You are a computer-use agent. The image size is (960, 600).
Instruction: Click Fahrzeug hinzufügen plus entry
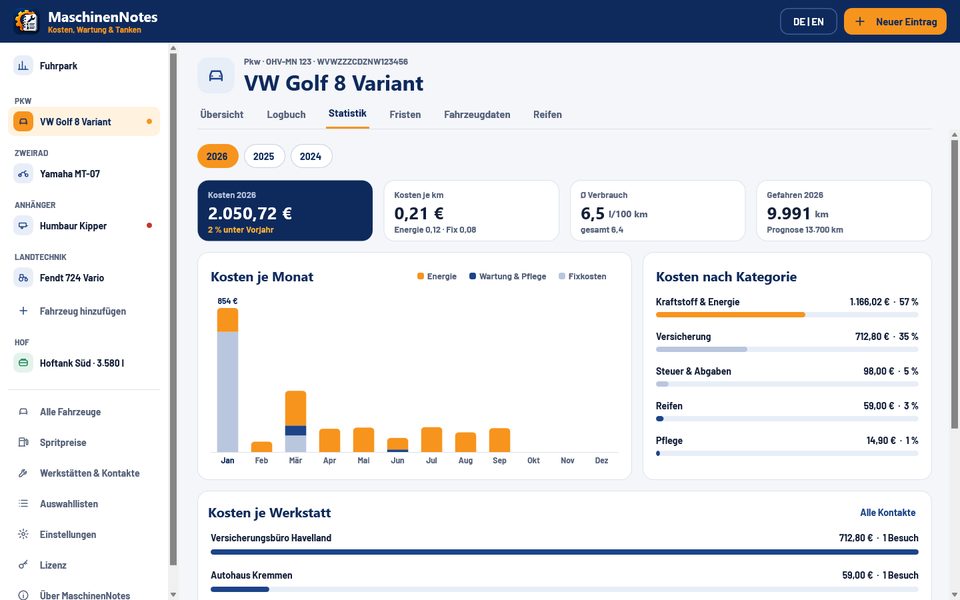(x=83, y=311)
